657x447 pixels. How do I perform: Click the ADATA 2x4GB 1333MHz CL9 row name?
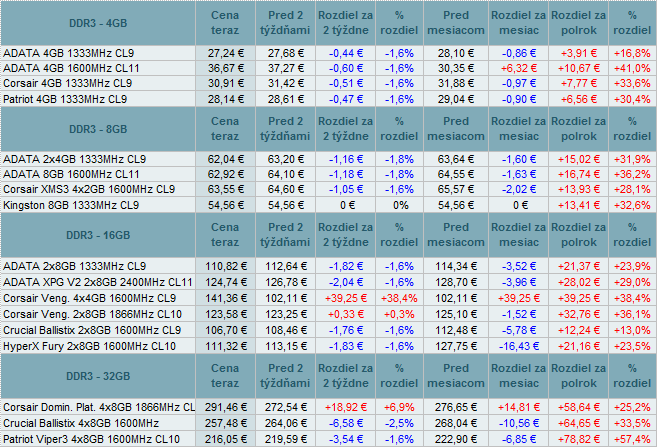click(x=74, y=159)
